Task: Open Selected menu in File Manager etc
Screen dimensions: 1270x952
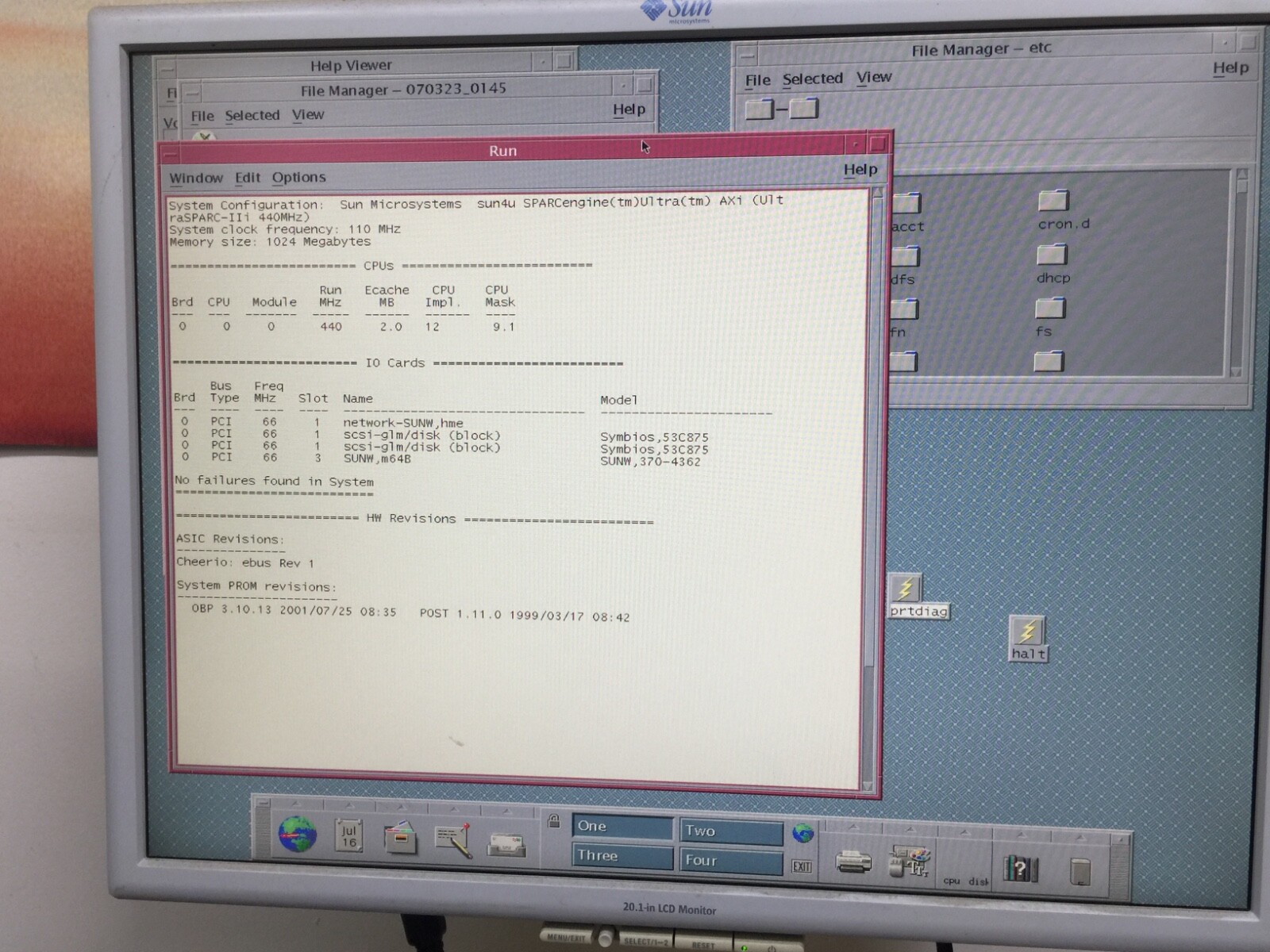Action: (812, 79)
